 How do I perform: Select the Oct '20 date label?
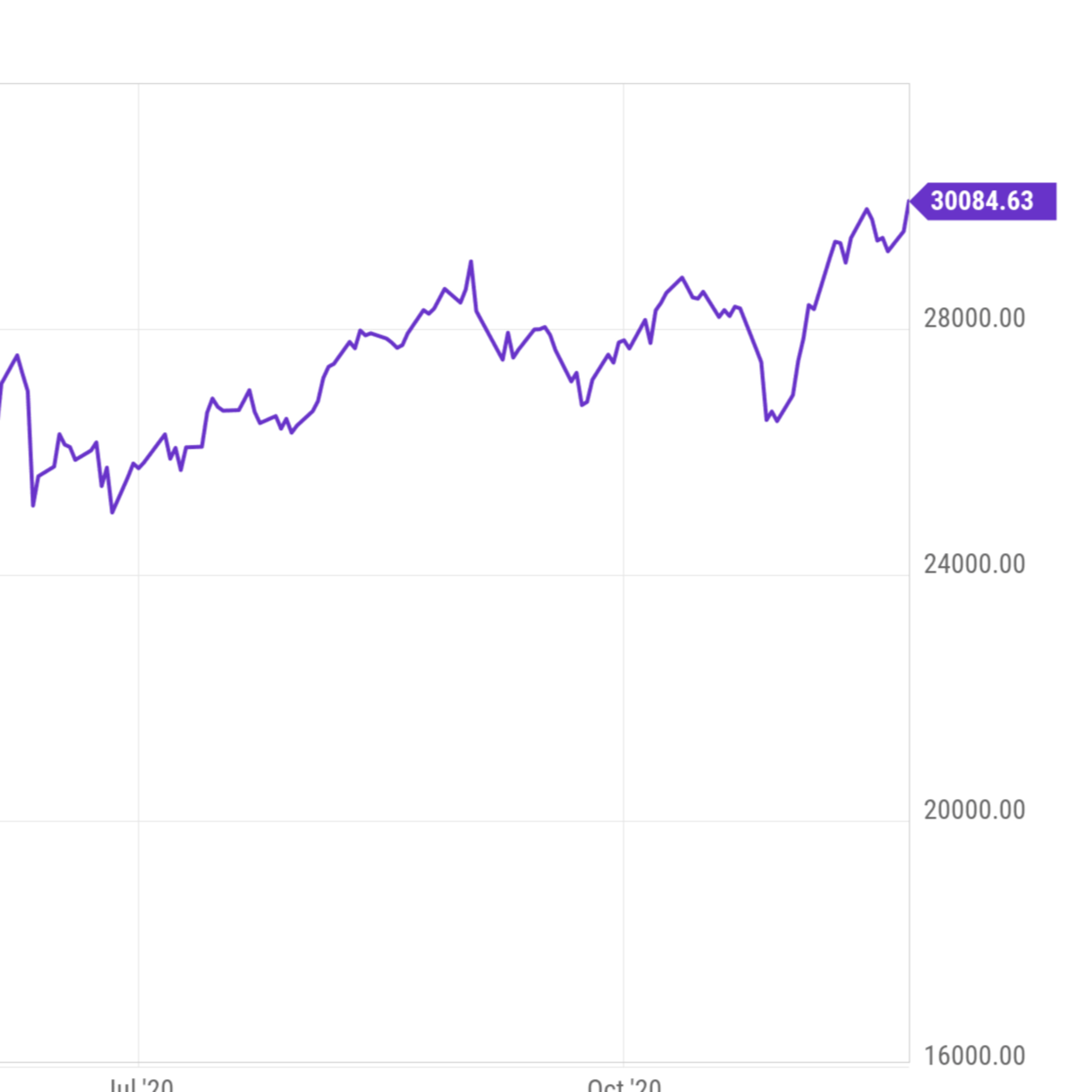coord(624,1084)
